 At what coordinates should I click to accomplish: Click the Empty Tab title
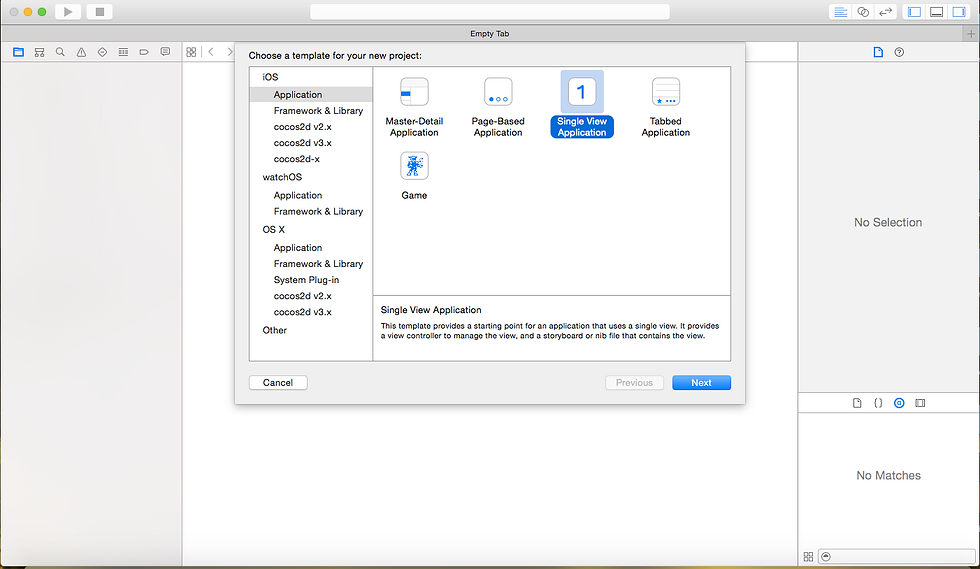pos(489,34)
